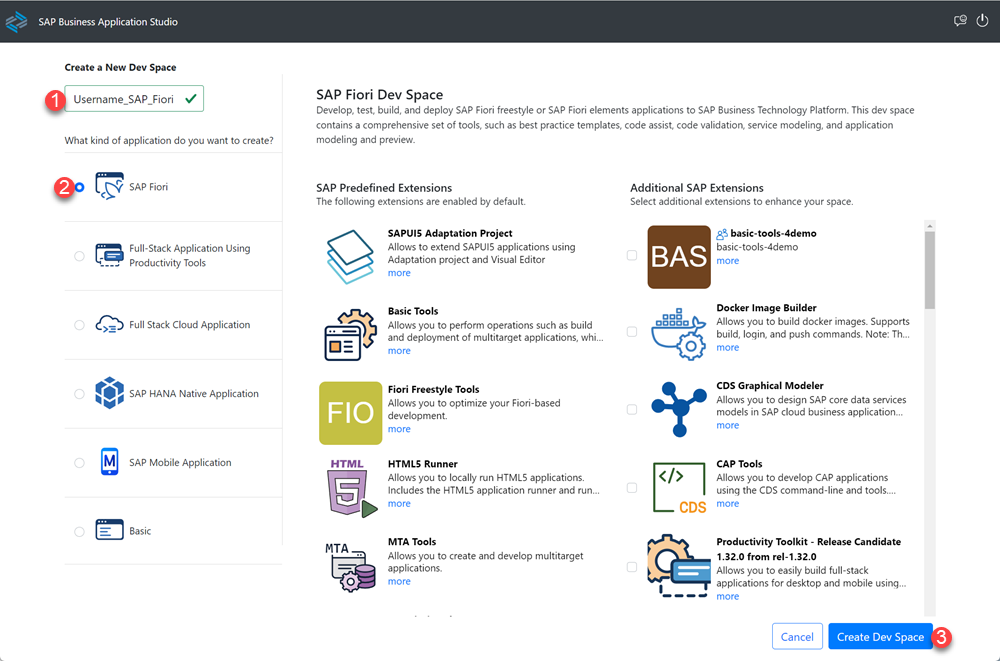Click the 'Full Stack Cloud Application' label
This screenshot has width=1000, height=661.
pyautogui.click(x=189, y=325)
